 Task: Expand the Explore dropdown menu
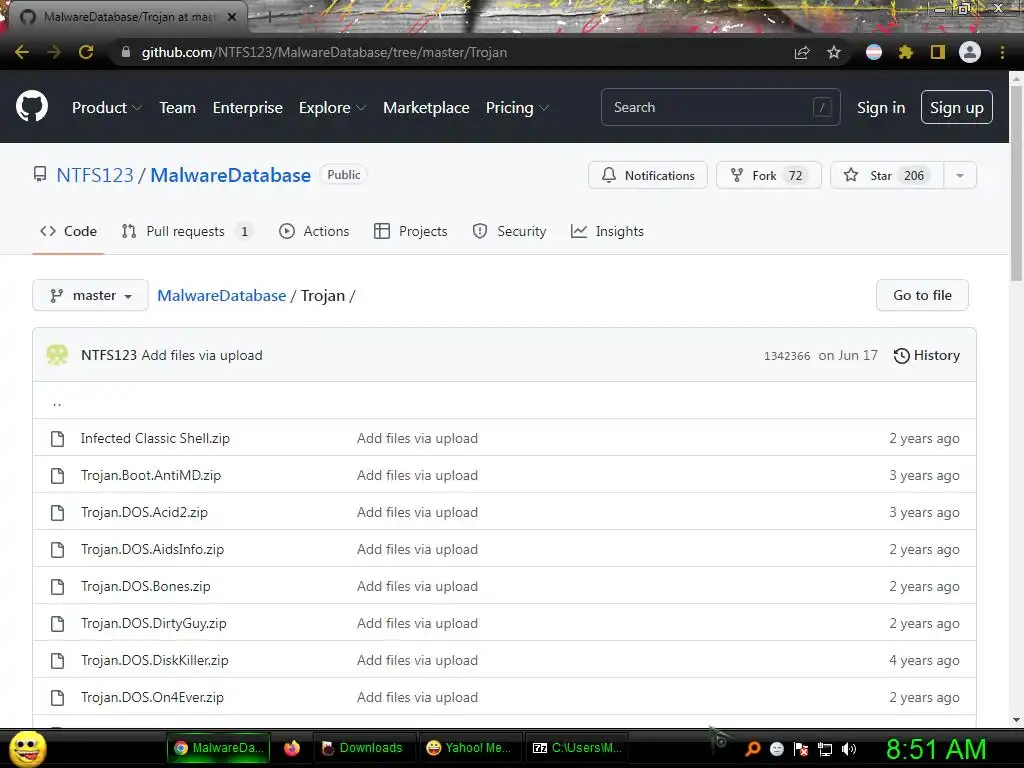click(332, 108)
